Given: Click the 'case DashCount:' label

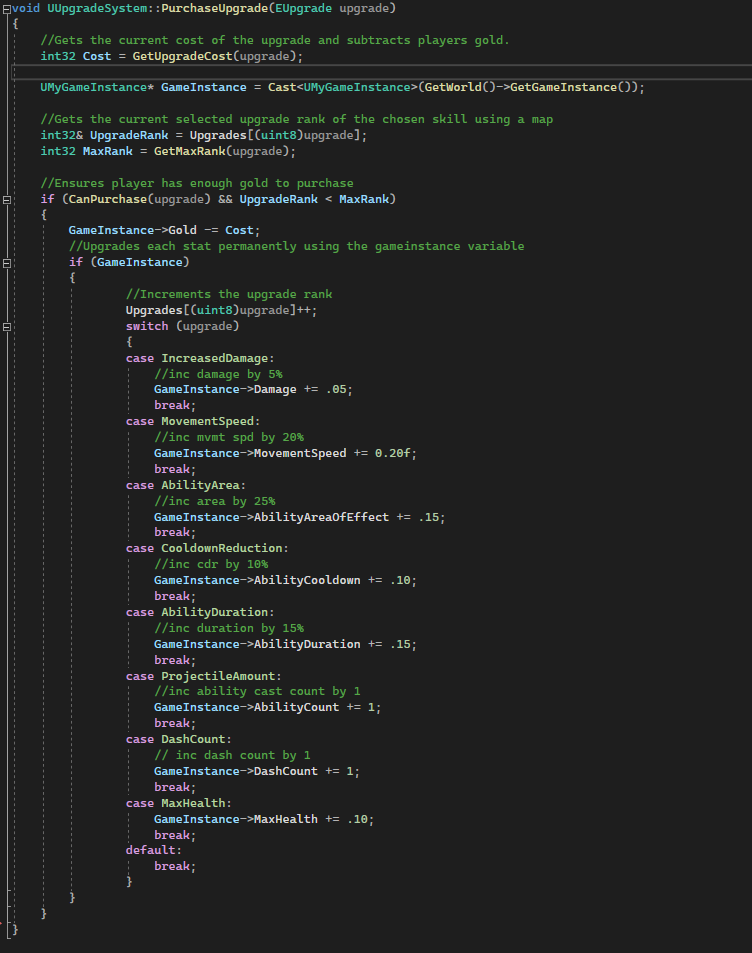Looking at the screenshot, I should [x=179, y=739].
